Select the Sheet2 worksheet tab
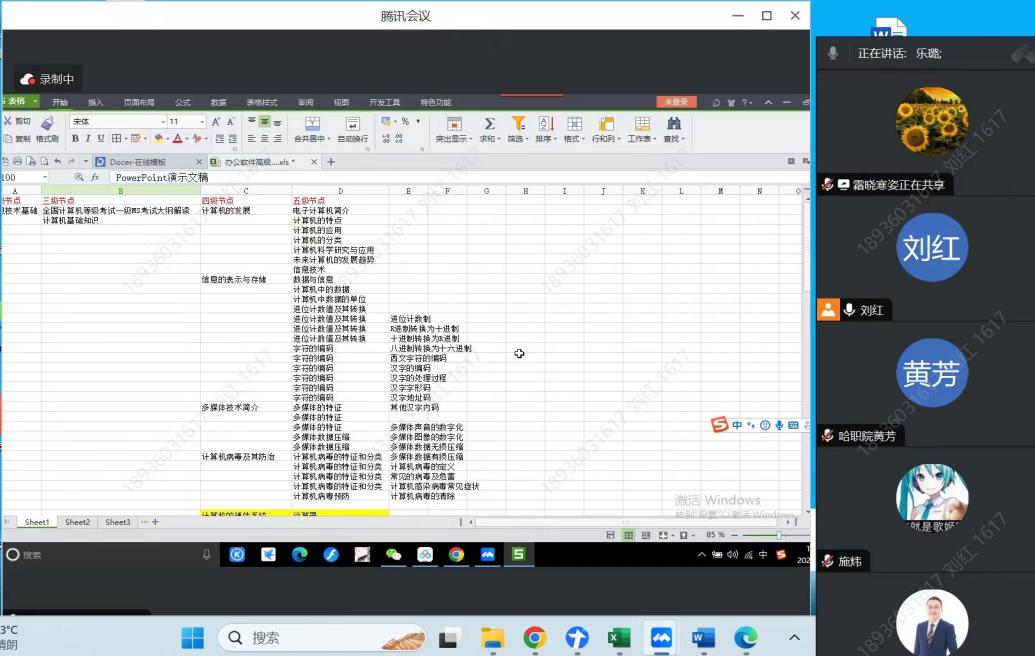 pyautogui.click(x=77, y=522)
